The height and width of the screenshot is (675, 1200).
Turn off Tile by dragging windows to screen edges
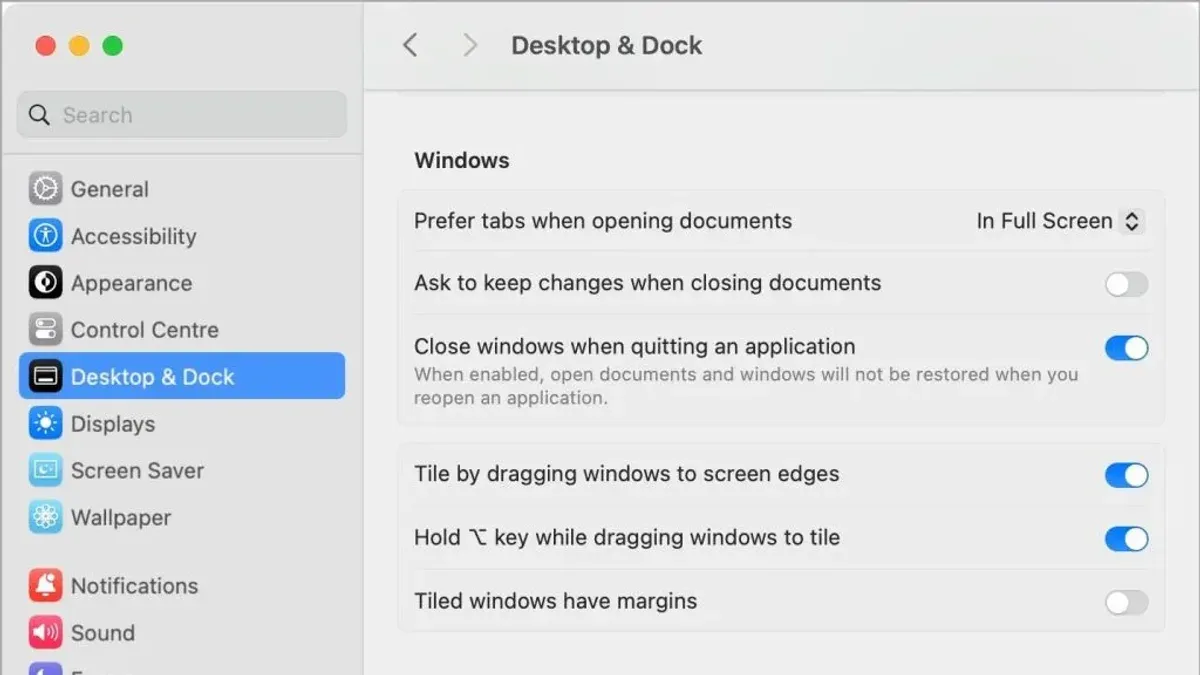1126,475
